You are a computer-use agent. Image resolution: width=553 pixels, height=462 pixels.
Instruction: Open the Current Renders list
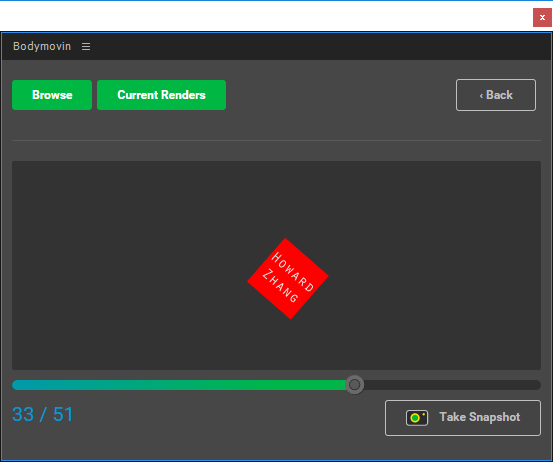(x=162, y=95)
